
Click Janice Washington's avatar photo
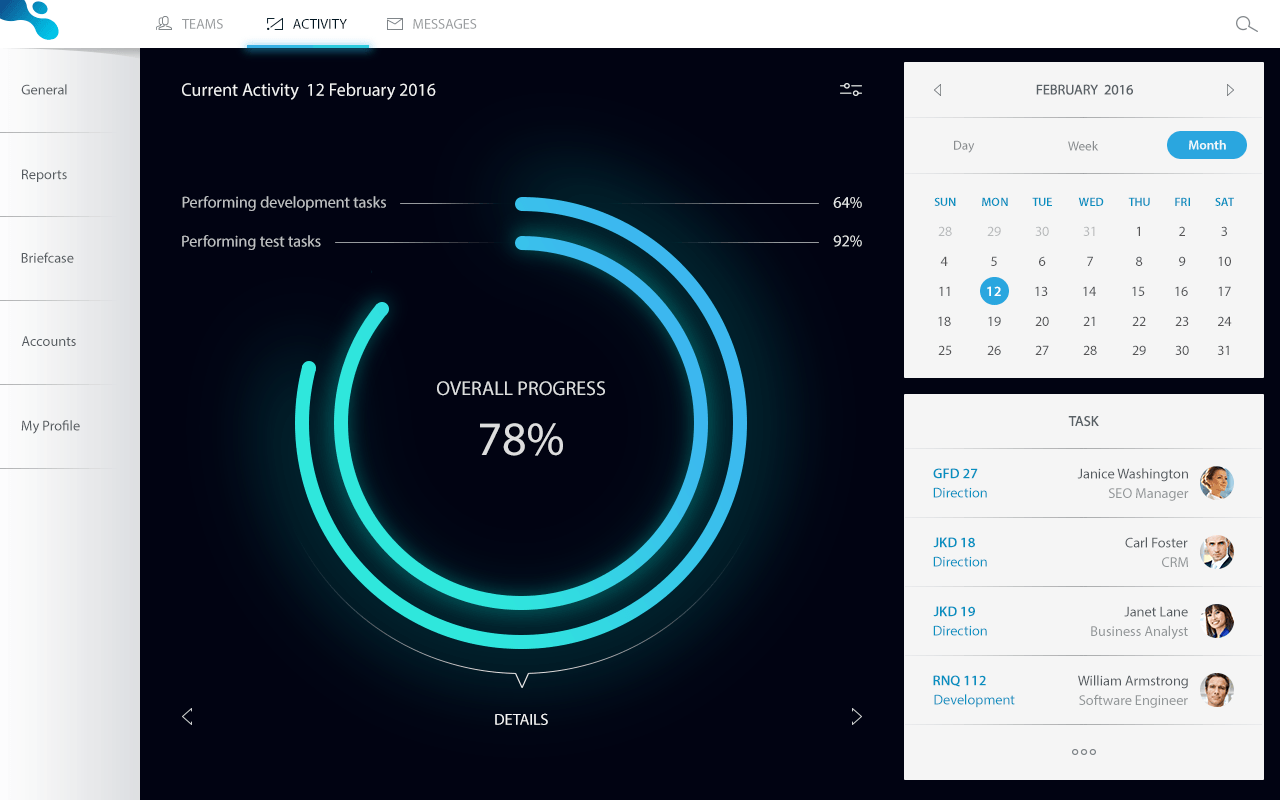1217,483
